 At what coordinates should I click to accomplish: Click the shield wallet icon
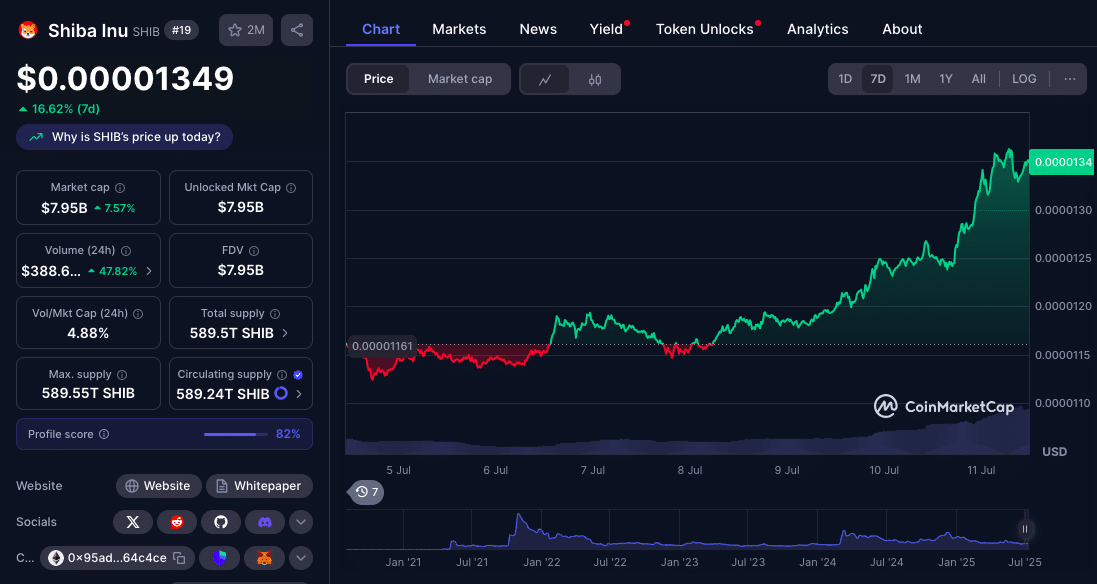pyautogui.click(x=220, y=557)
